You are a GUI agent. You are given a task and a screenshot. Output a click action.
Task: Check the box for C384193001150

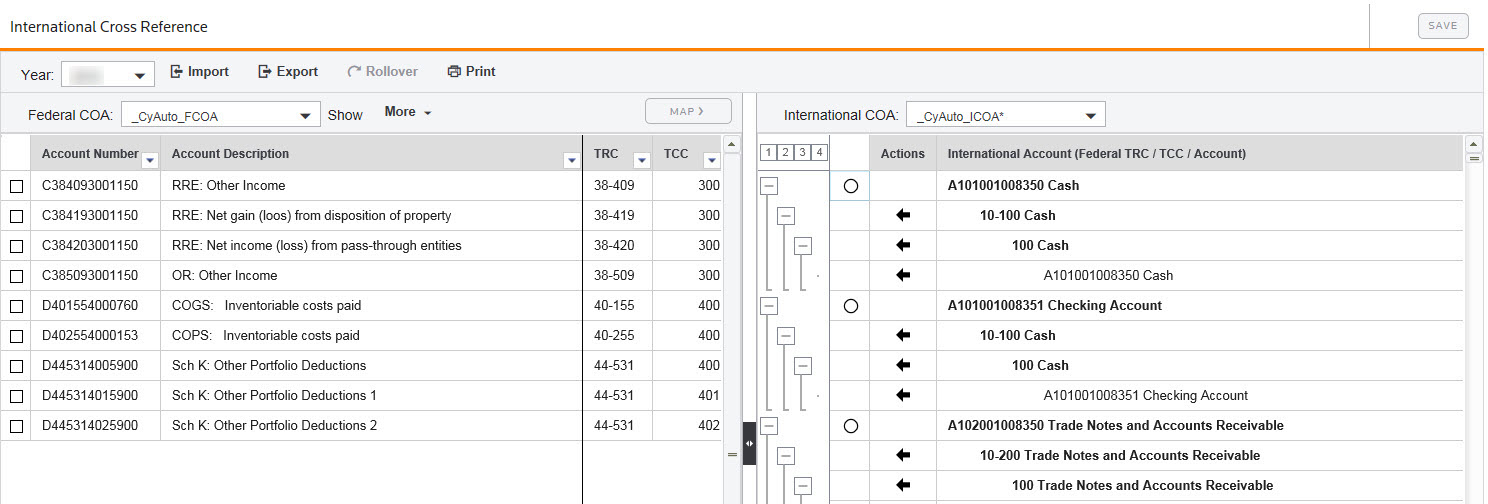pyautogui.click(x=16, y=216)
